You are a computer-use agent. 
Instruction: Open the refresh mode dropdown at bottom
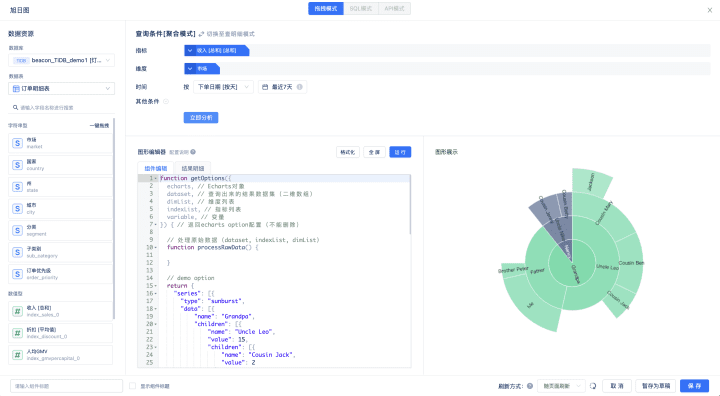(x=561, y=386)
